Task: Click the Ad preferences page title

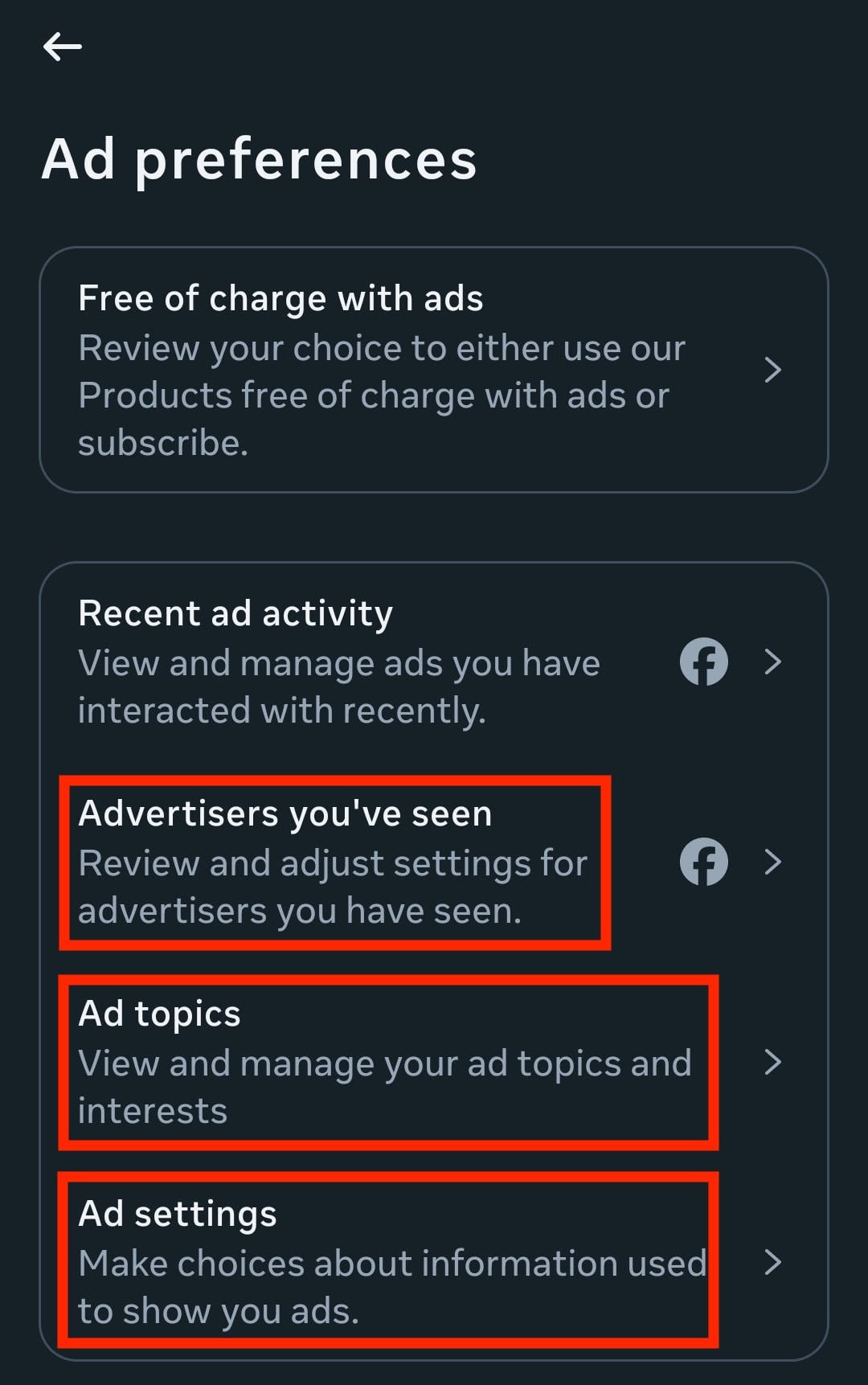Action: pos(261,159)
